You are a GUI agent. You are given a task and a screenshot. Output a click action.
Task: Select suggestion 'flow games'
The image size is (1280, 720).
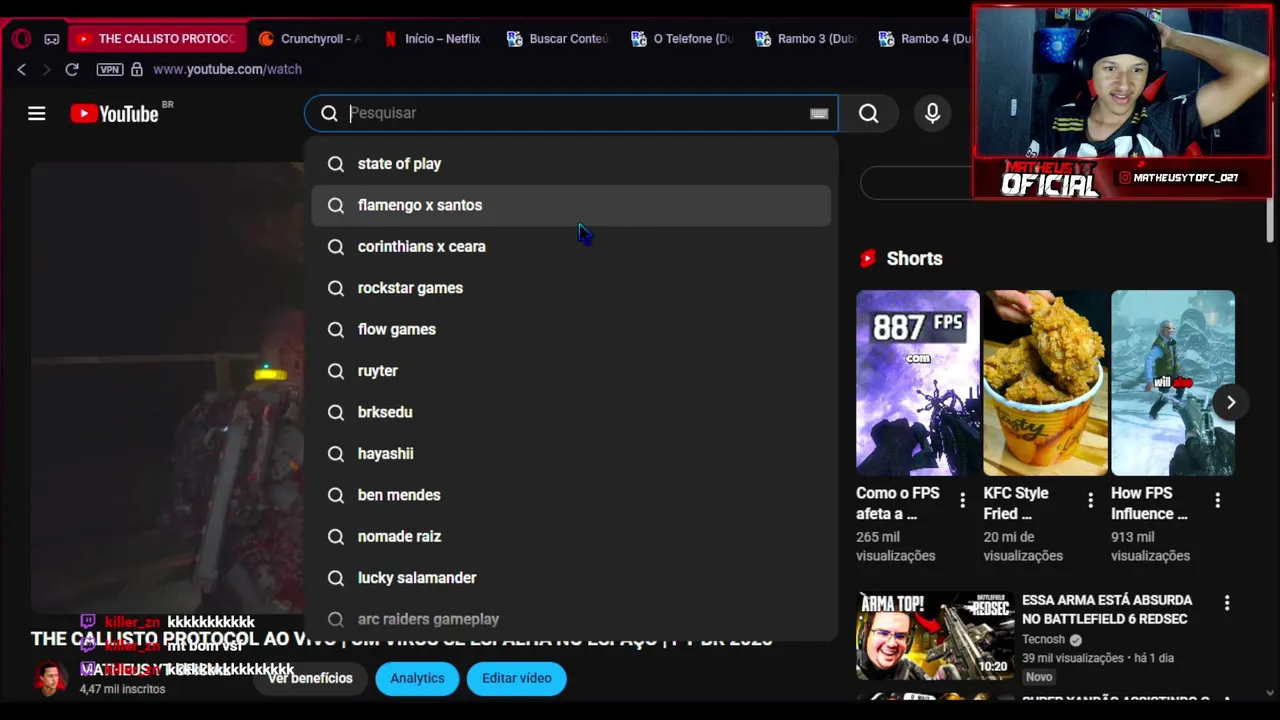point(571,329)
